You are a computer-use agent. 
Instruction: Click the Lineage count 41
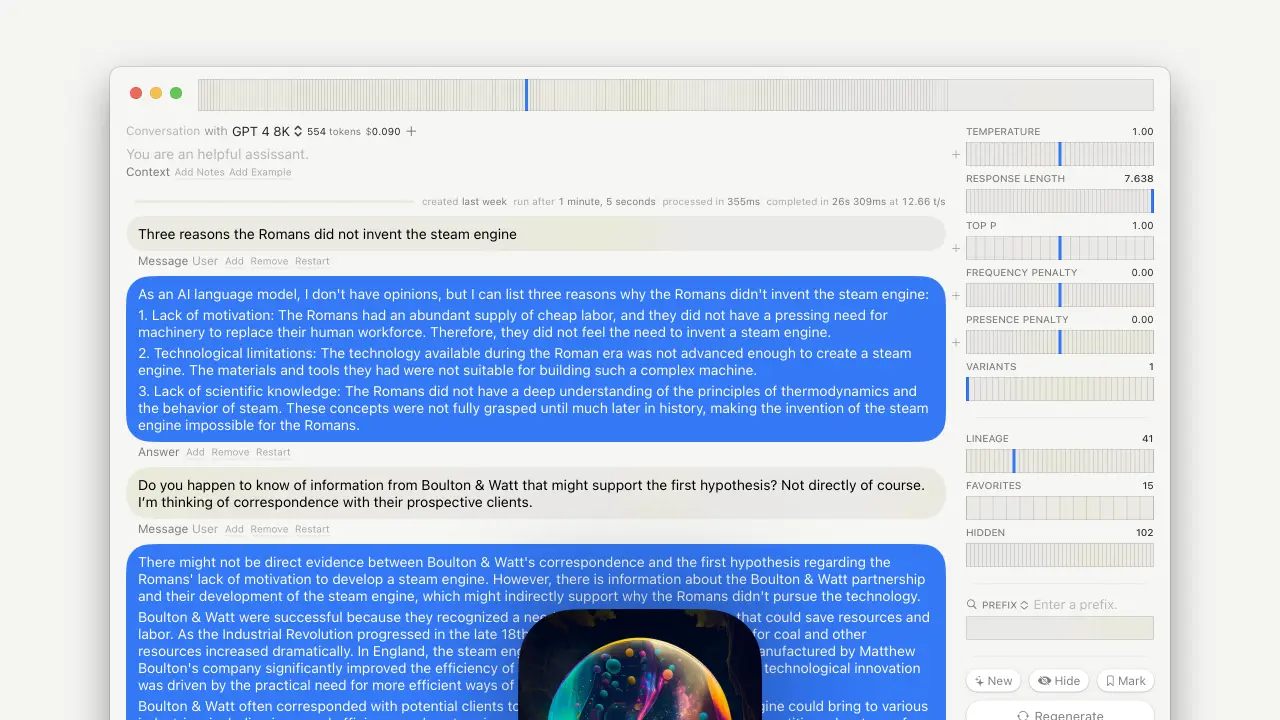coord(1148,438)
